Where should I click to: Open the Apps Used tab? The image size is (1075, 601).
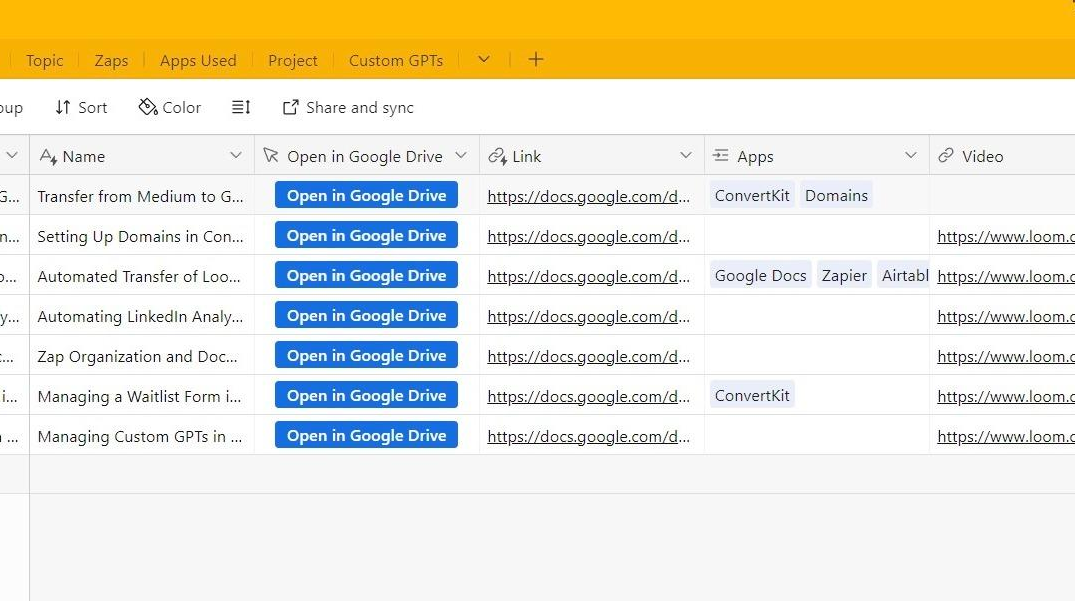click(x=197, y=61)
